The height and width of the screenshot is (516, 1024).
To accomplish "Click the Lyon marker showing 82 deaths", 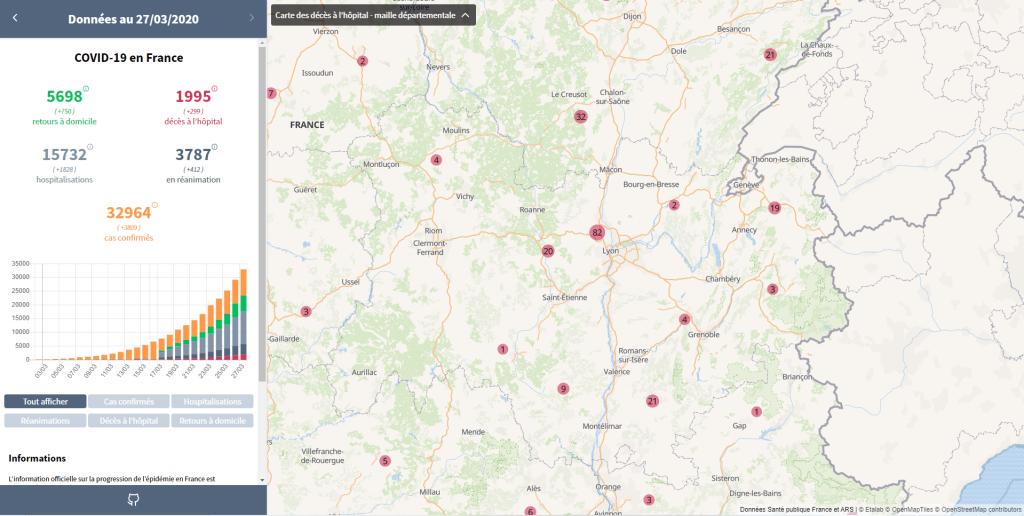I will click(597, 233).
